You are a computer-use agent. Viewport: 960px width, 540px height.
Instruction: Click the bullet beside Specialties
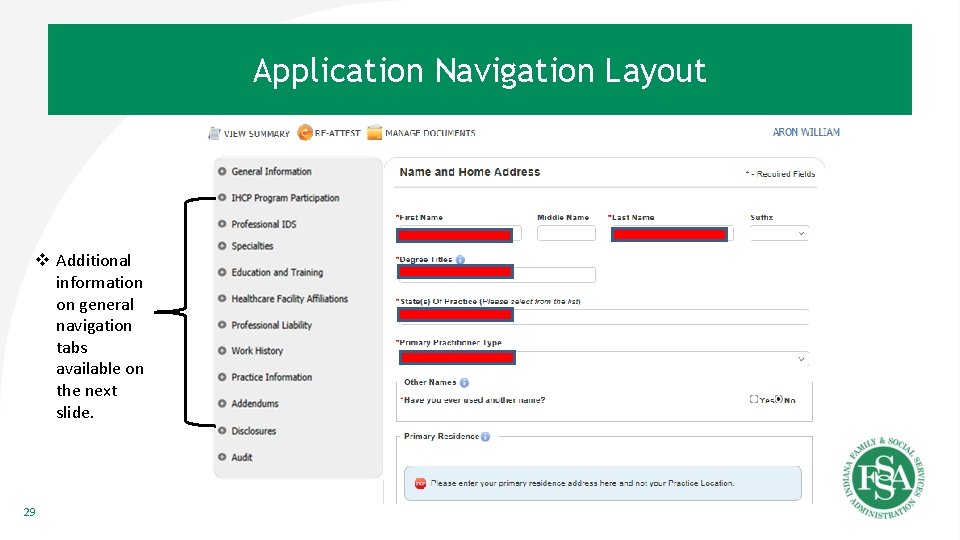[x=222, y=246]
